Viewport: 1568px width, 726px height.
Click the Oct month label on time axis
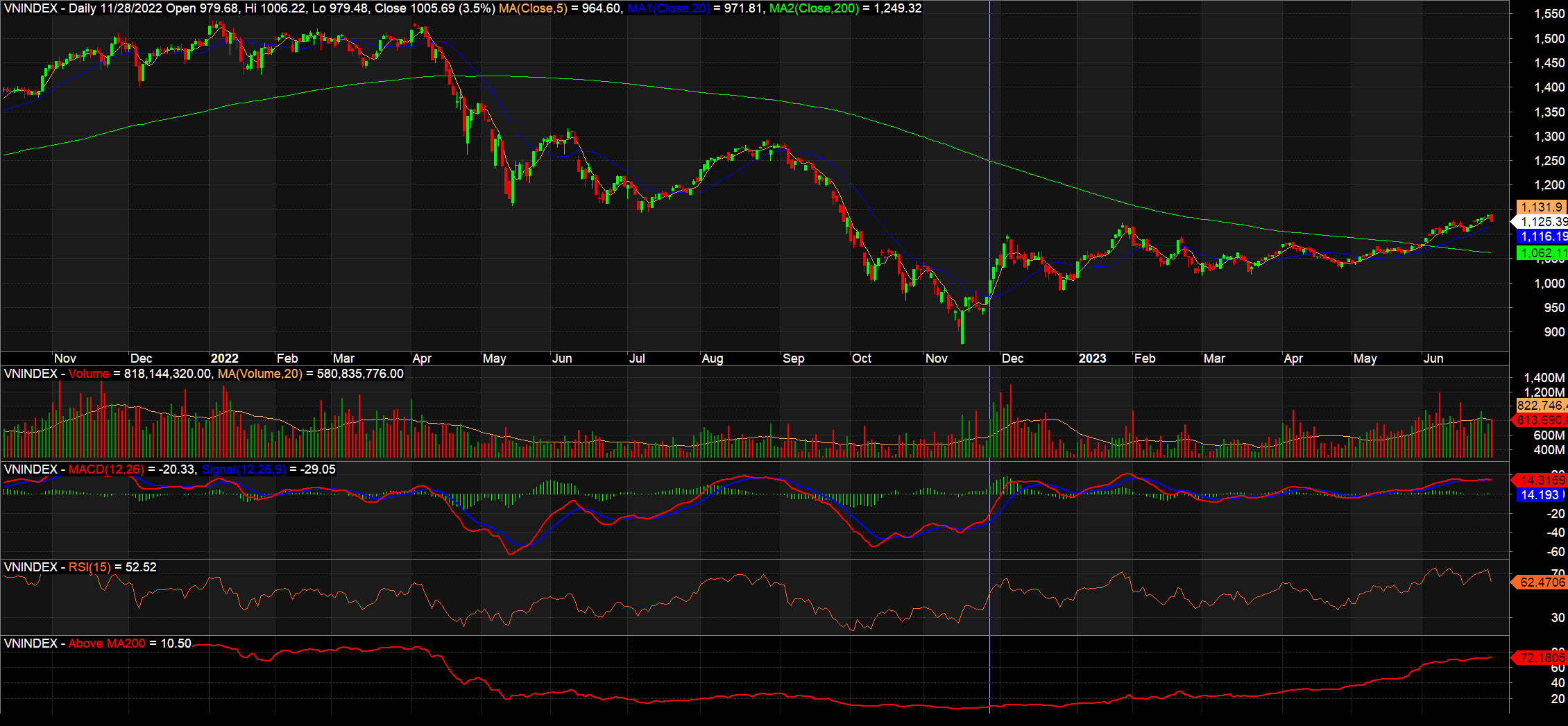pyautogui.click(x=862, y=358)
